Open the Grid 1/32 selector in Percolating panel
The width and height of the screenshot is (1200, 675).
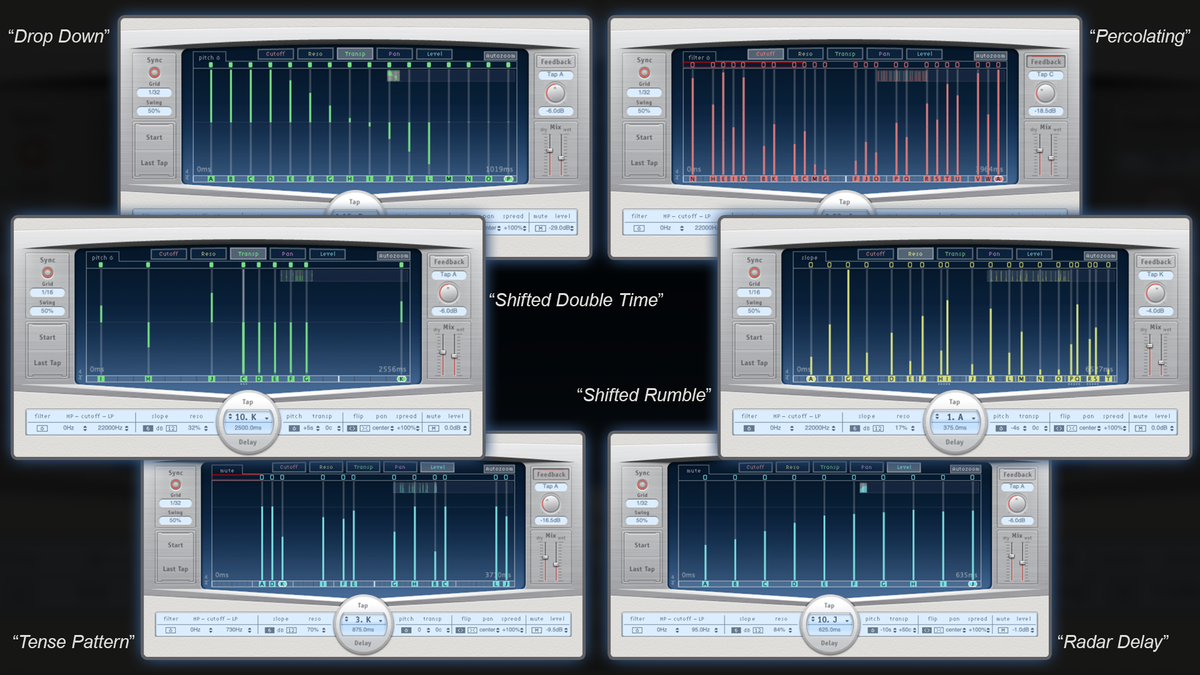[644, 92]
